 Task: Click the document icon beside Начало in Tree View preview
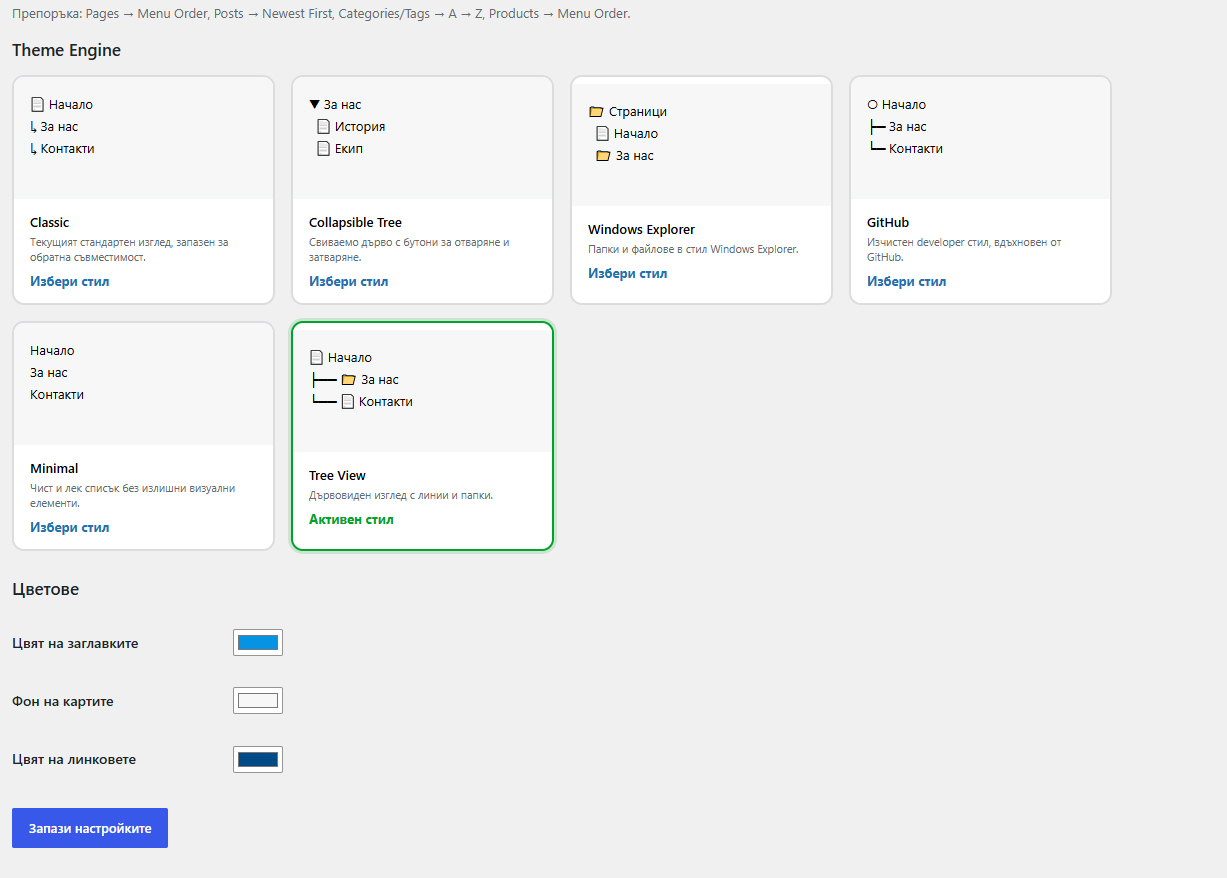(316, 357)
